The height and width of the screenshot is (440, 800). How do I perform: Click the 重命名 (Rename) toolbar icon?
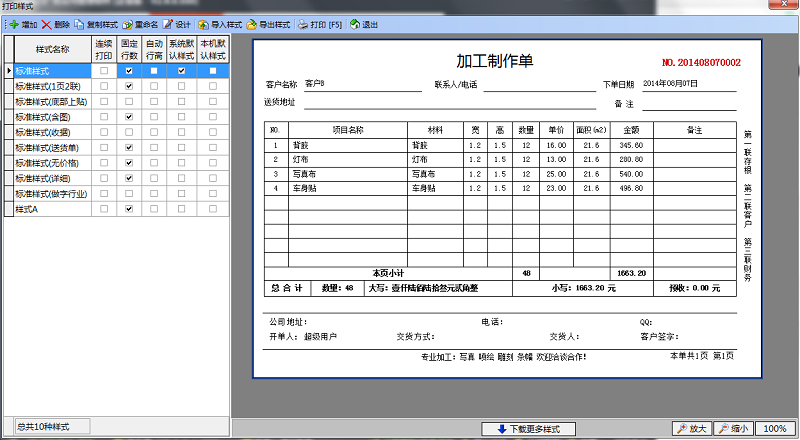[128, 24]
